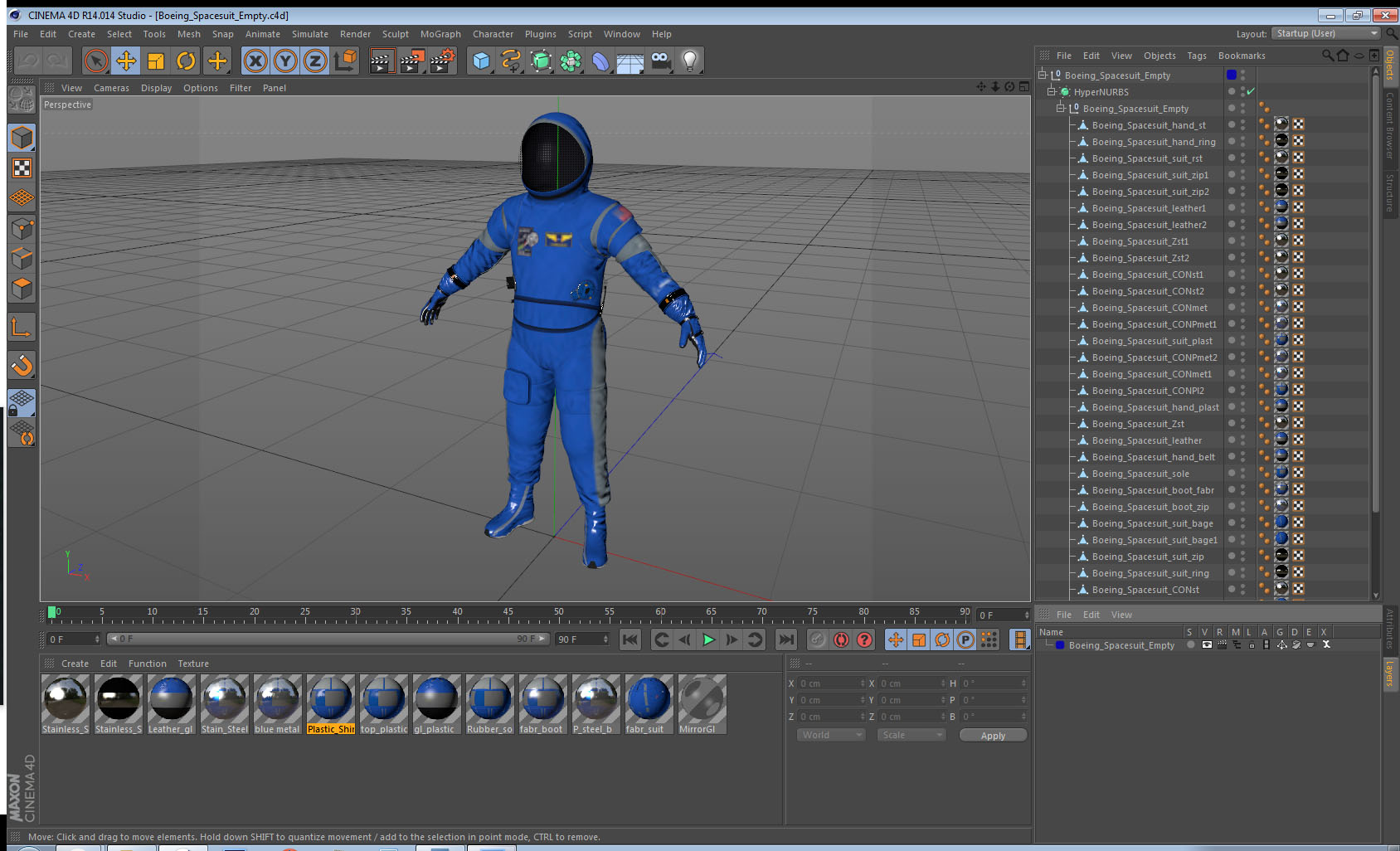Select the fabr_suit material
The image size is (1400, 851).
coord(649,704)
